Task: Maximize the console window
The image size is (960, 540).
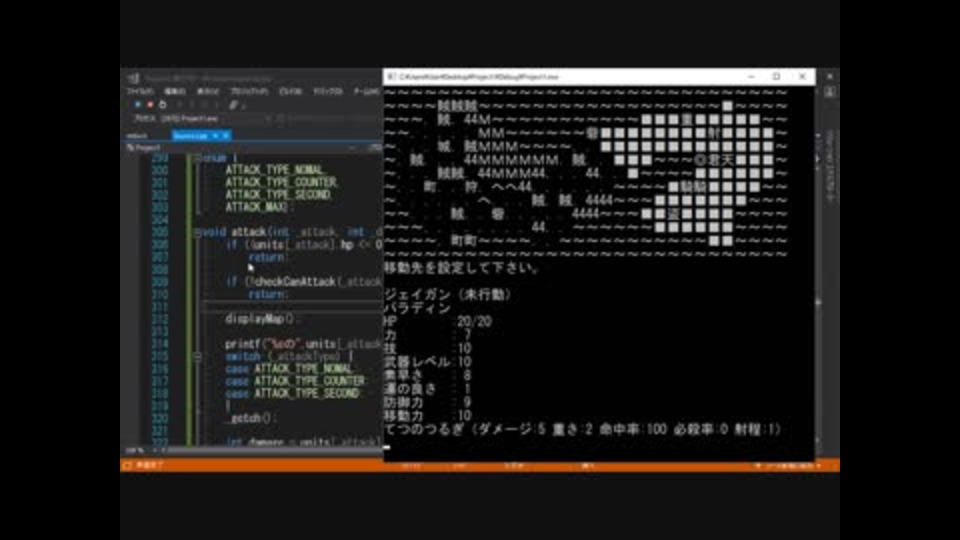Action: pyautogui.click(x=776, y=77)
